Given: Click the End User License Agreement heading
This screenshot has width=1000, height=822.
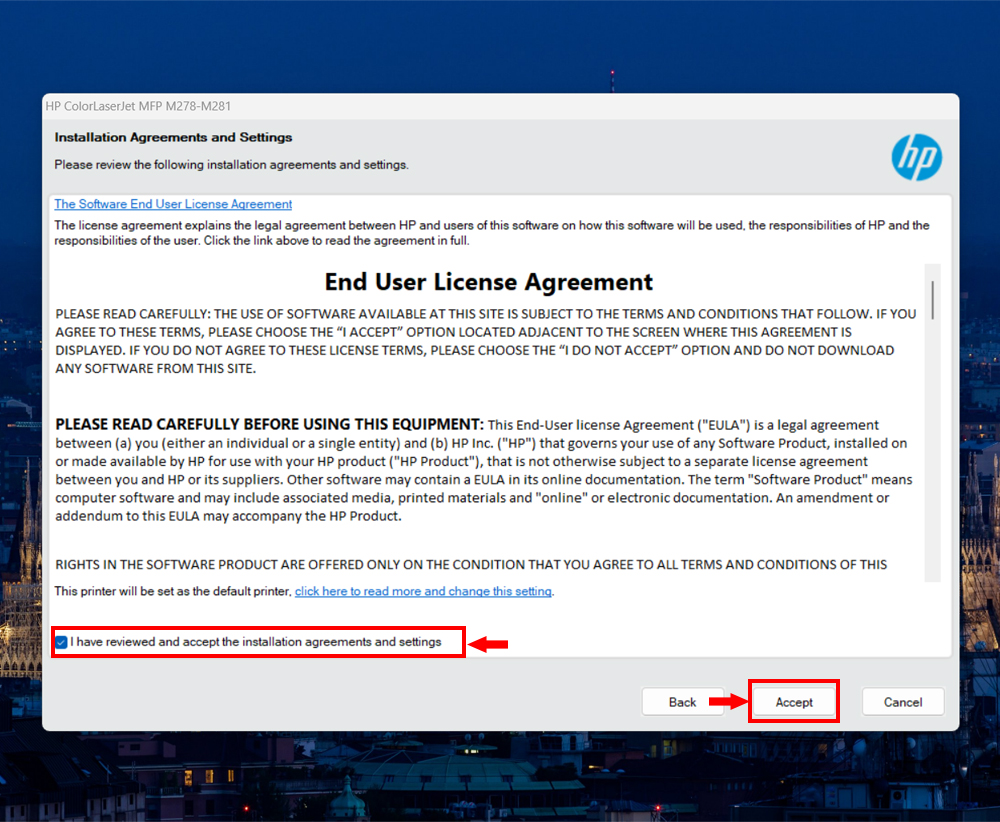Looking at the screenshot, I should pos(489,282).
